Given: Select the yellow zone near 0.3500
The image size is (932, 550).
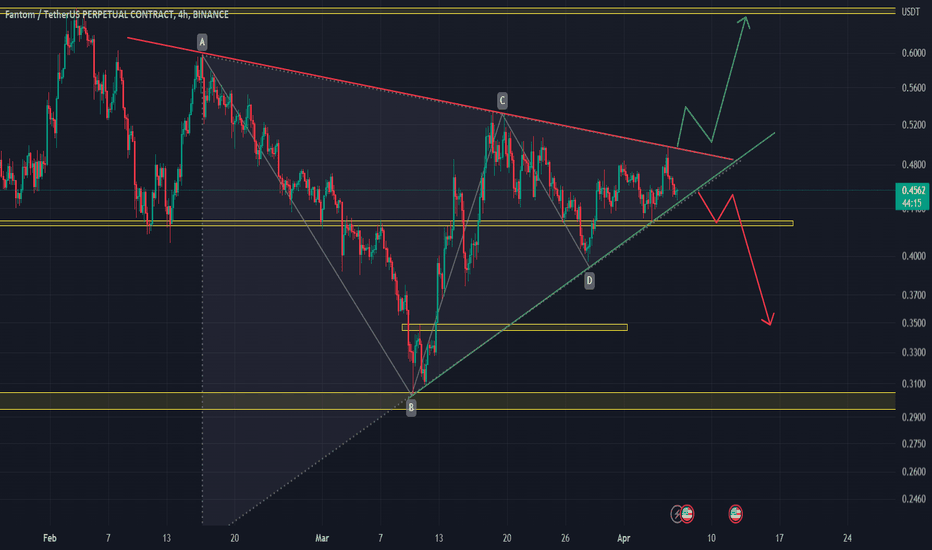Looking at the screenshot, I should click(x=515, y=327).
